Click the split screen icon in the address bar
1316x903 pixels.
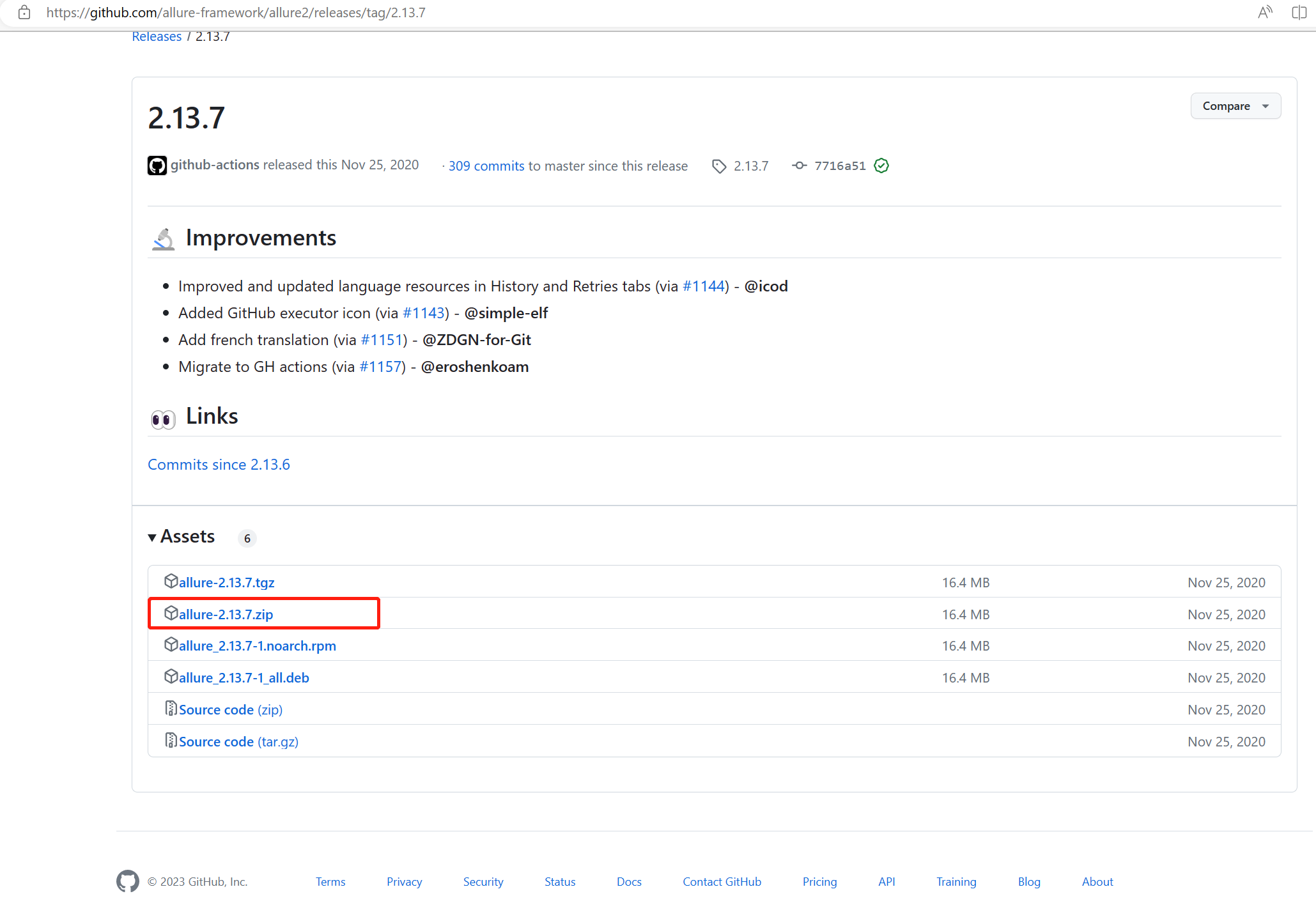click(x=1298, y=13)
